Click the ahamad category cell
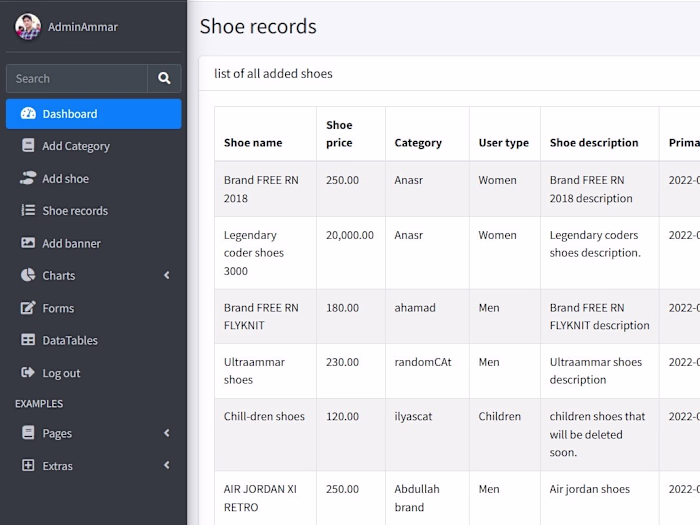 [x=427, y=317]
